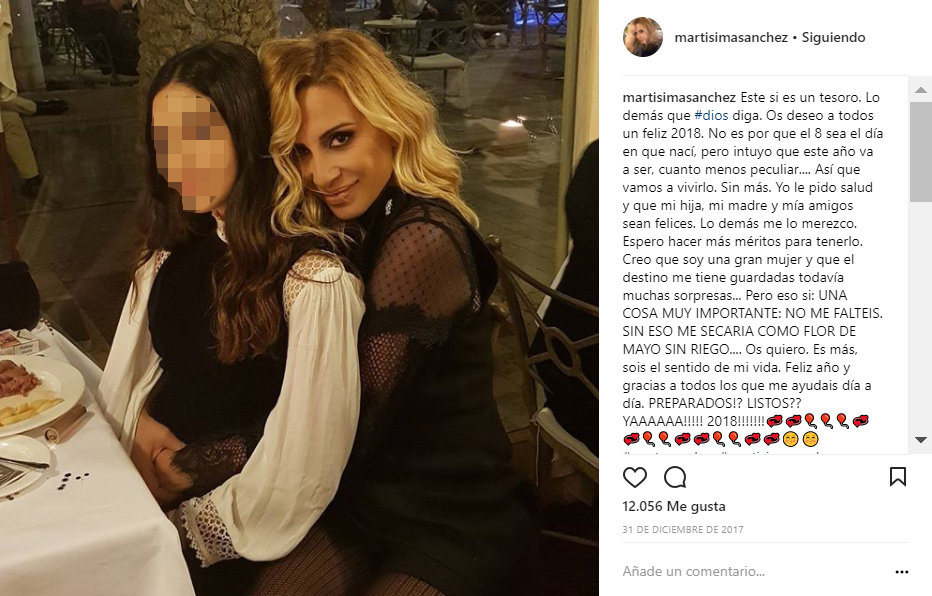Click the martisimasanchez profile avatar
This screenshot has height=596, width=932.
(x=643, y=37)
